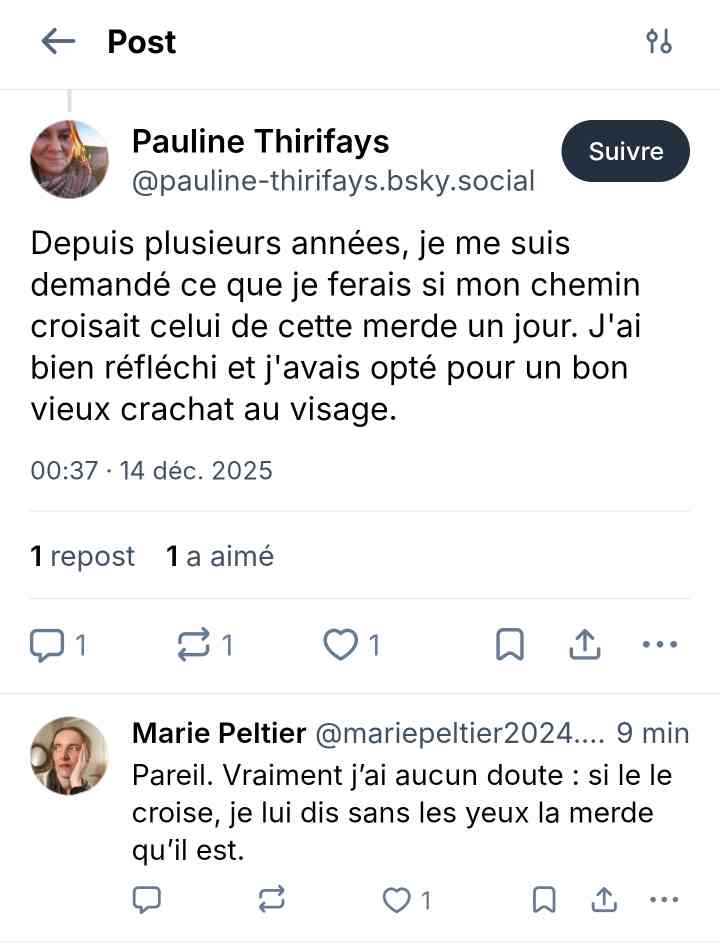720x952 pixels.
Task: View who liked the post
Action: 220,556
